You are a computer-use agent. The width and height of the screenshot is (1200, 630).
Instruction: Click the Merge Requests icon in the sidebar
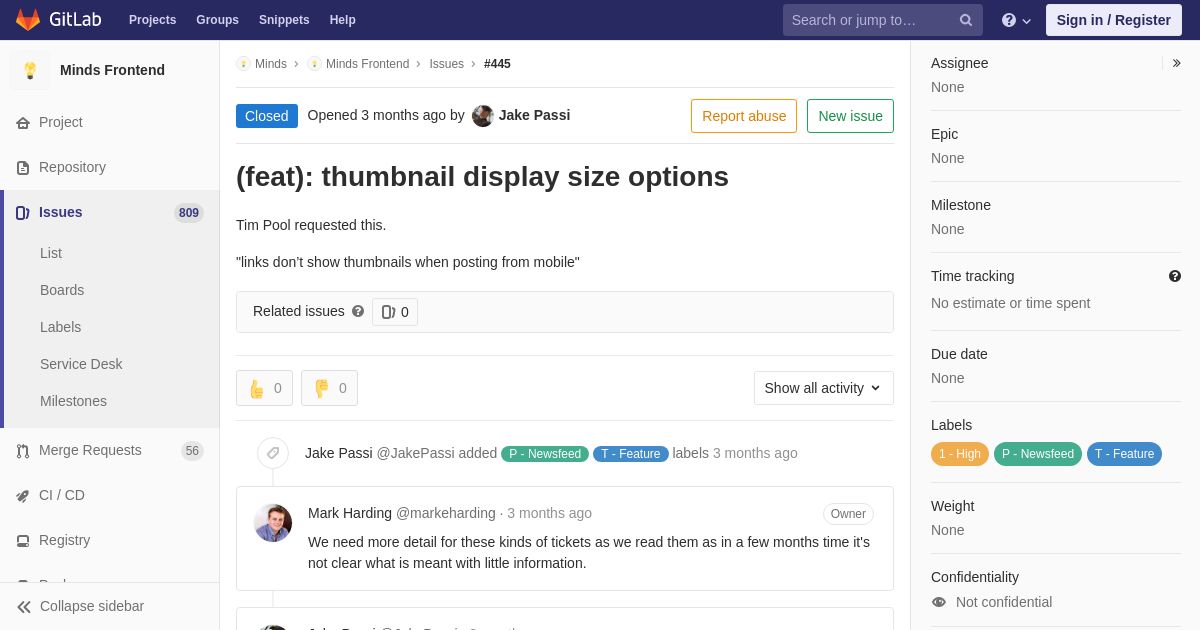pos(23,451)
